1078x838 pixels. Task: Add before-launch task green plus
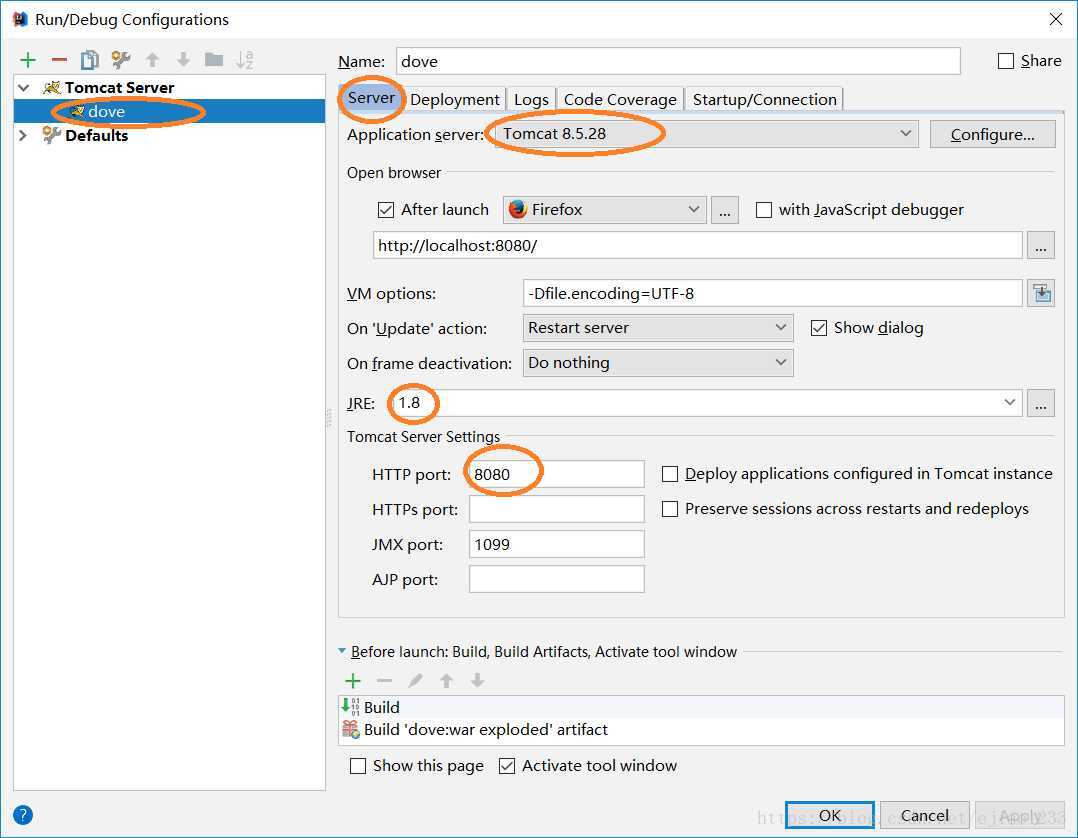[353, 681]
